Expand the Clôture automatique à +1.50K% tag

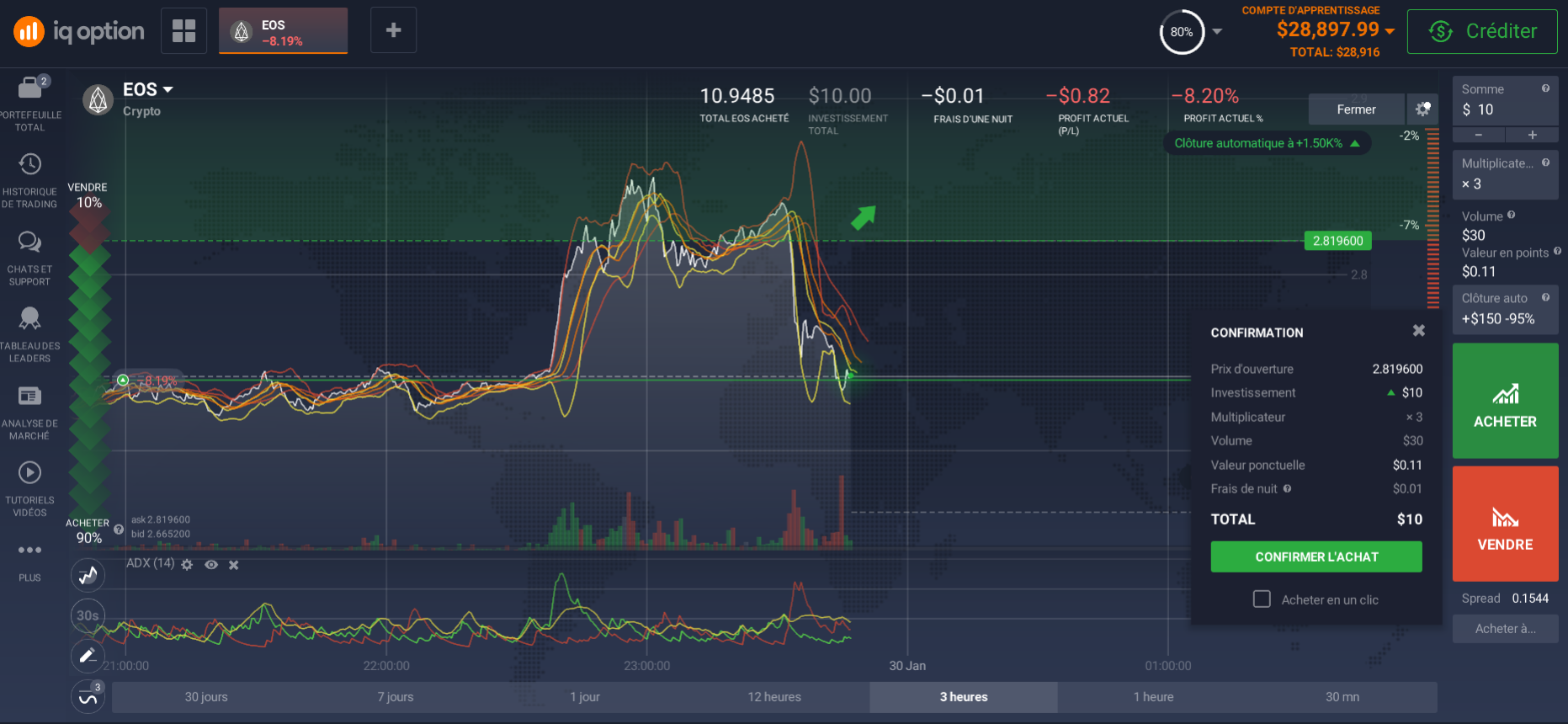[1267, 143]
